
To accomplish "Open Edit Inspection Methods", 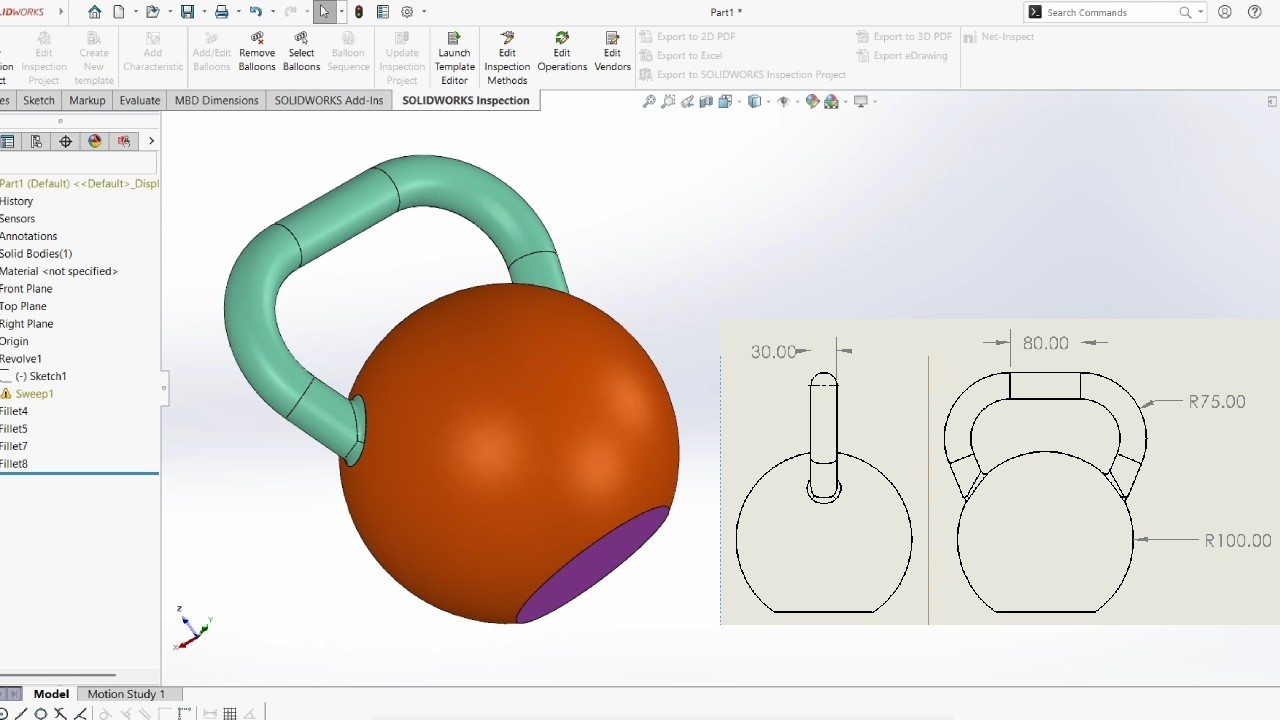I will click(x=507, y=59).
